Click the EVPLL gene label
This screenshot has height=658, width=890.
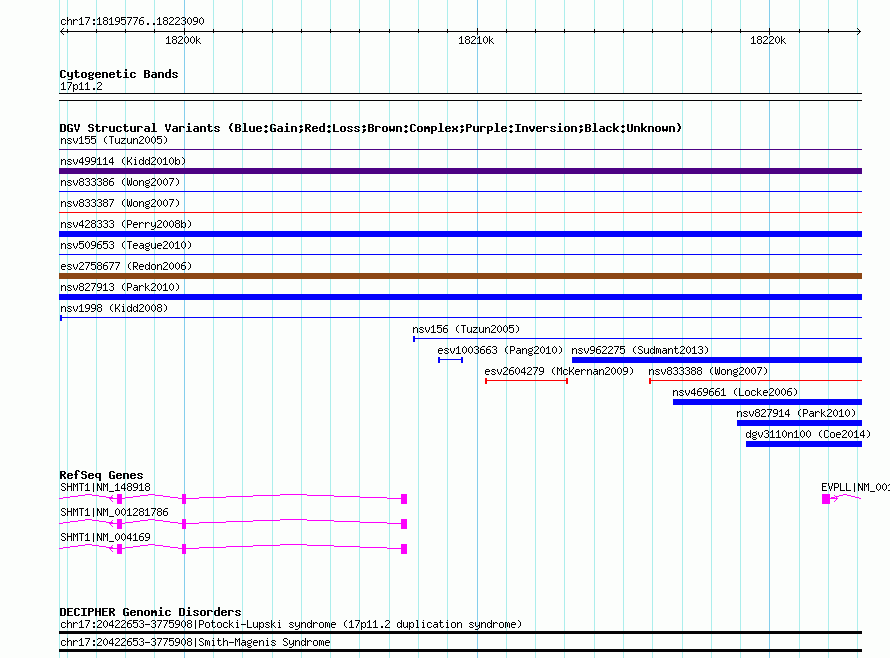pyautogui.click(x=855, y=487)
